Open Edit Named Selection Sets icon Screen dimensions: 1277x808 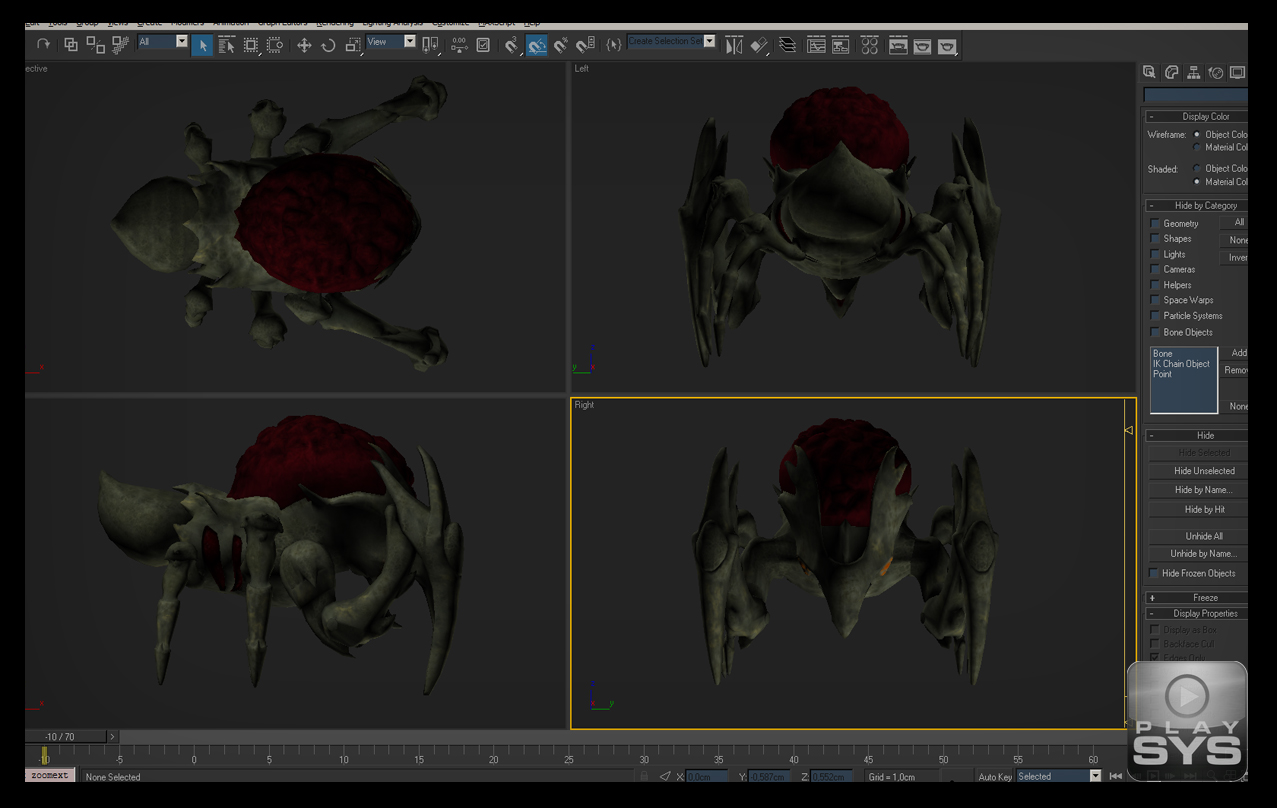pyautogui.click(x=613, y=45)
